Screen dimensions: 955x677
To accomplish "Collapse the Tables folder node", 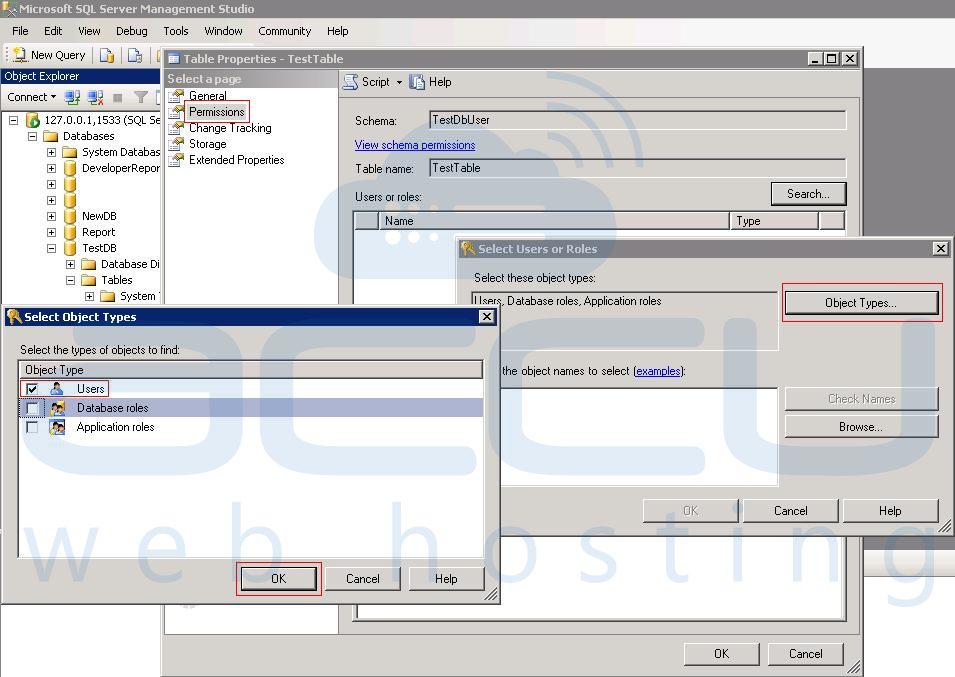I will [x=70, y=280].
